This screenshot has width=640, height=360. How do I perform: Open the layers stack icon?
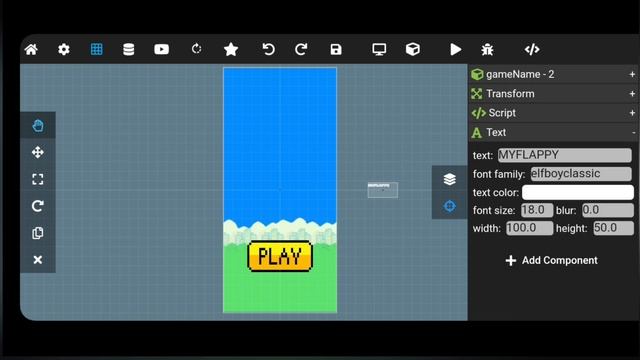click(449, 179)
